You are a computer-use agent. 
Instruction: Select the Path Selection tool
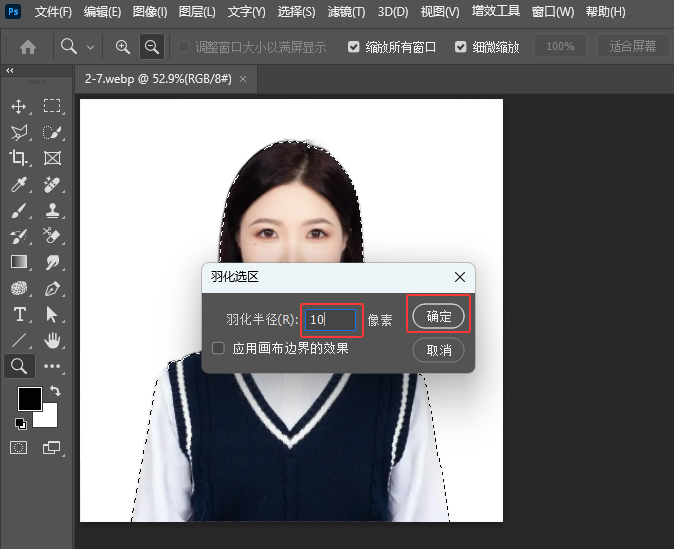[x=52, y=314]
